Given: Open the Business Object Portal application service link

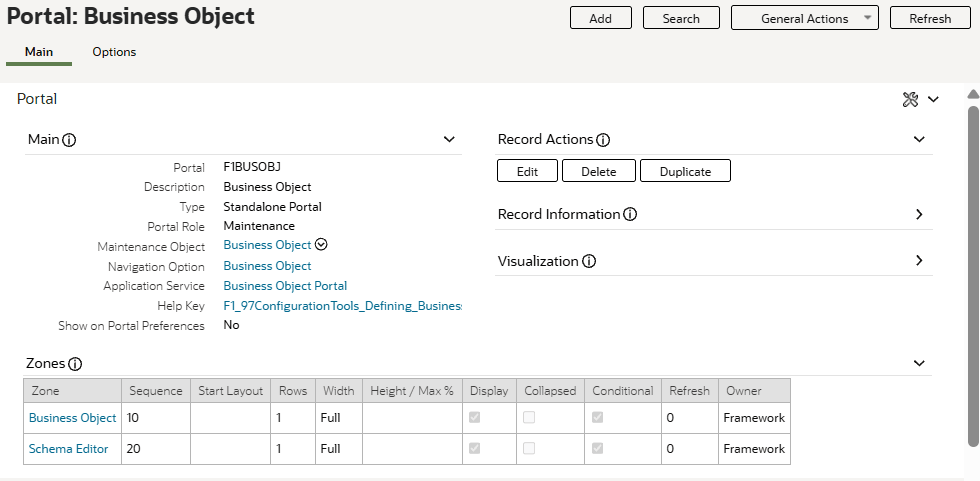Looking at the screenshot, I should tap(285, 285).
